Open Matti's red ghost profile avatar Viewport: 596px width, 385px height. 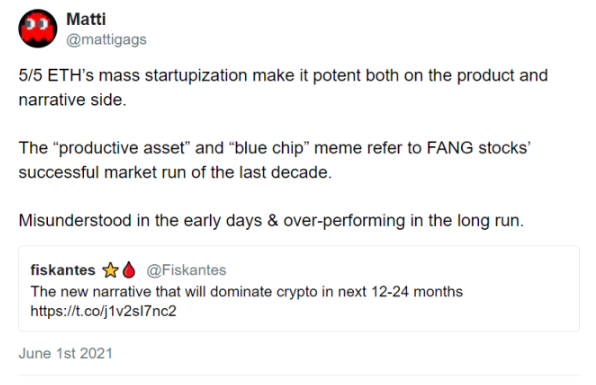[x=38, y=29]
